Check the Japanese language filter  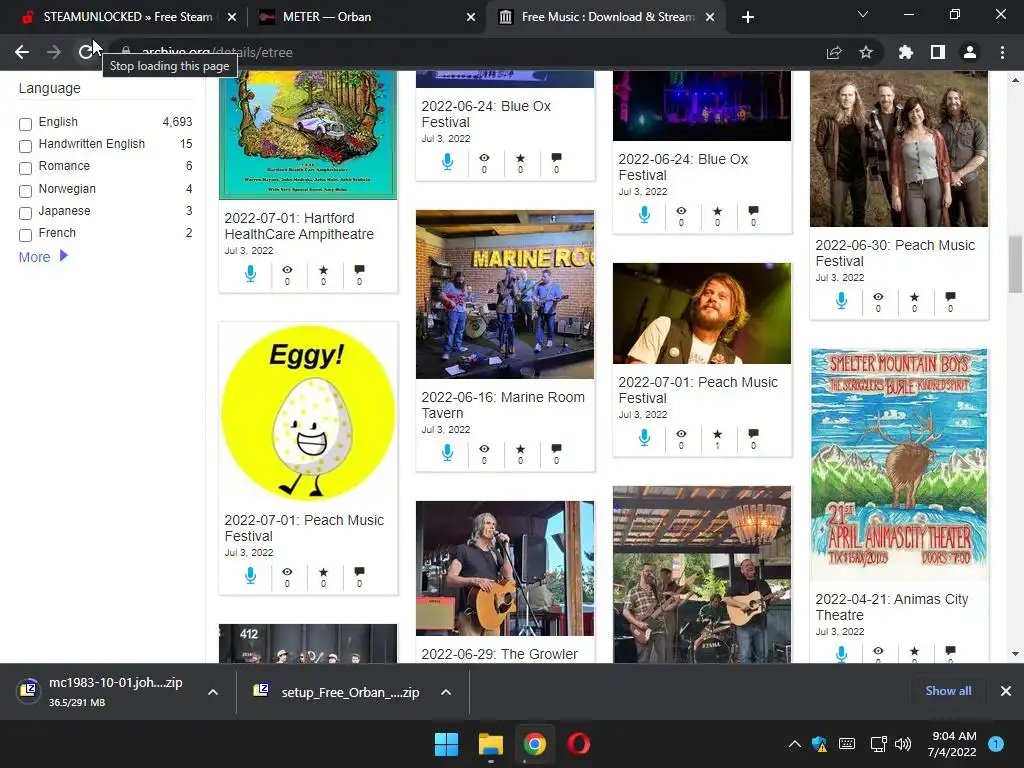(x=25, y=214)
